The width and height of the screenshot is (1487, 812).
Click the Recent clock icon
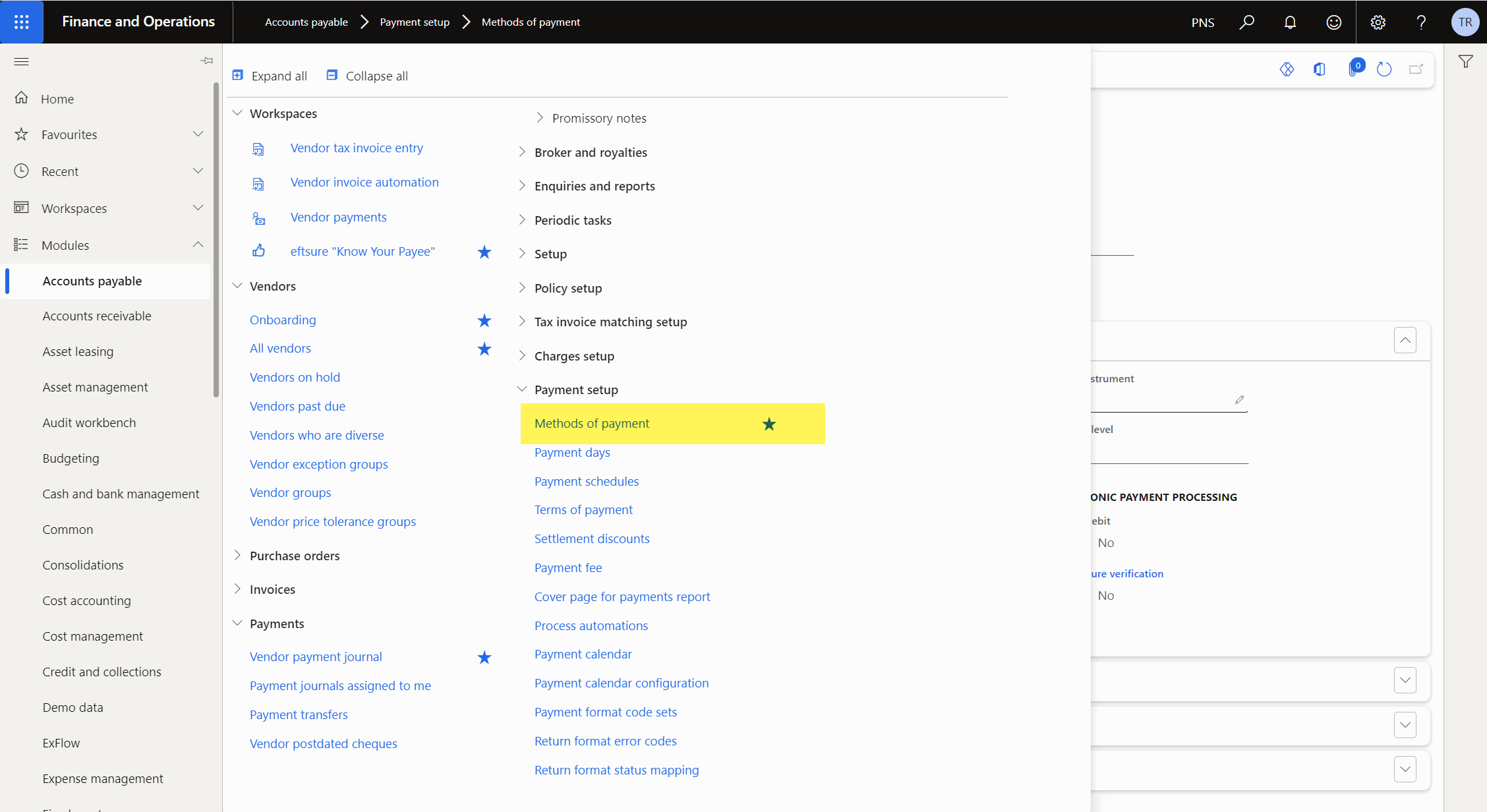pos(21,171)
